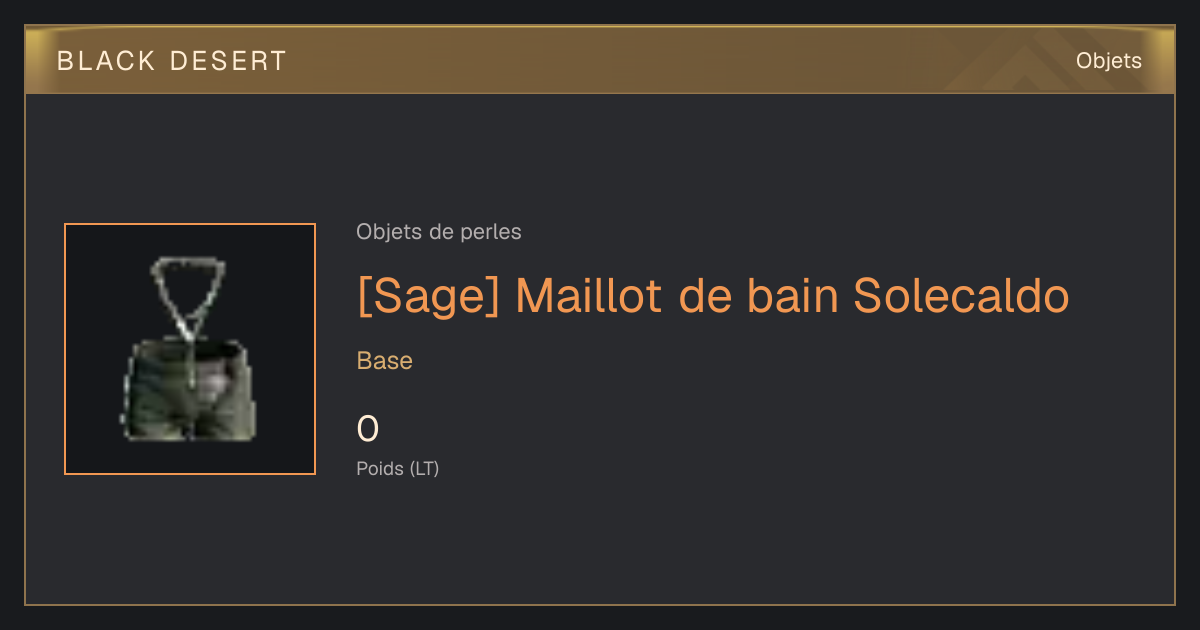Select the word BLACK in the header

point(106,61)
